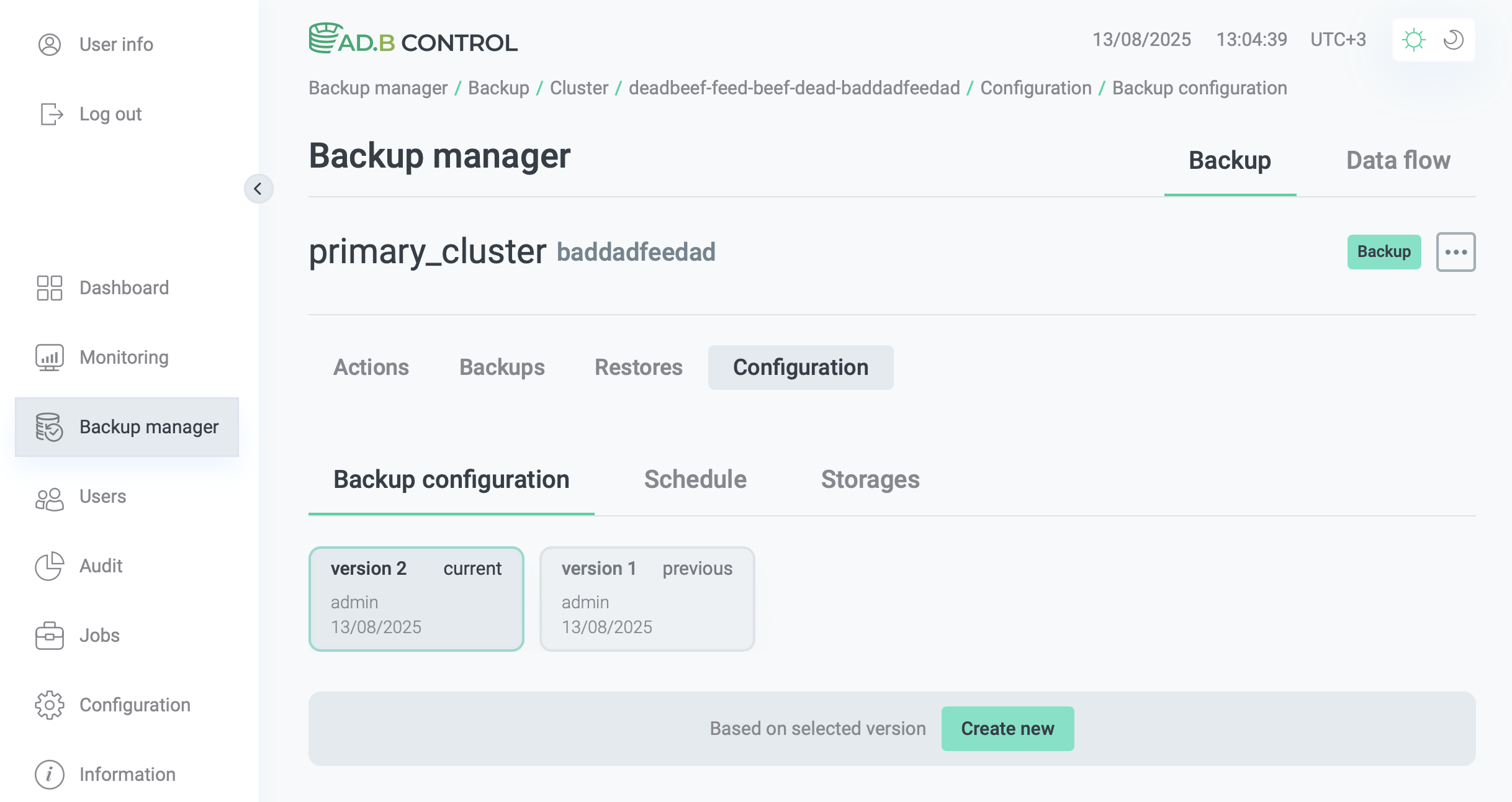Select the Audit pie-chart icon
Screen dimensions: 1512x802
pyautogui.click(x=50, y=566)
